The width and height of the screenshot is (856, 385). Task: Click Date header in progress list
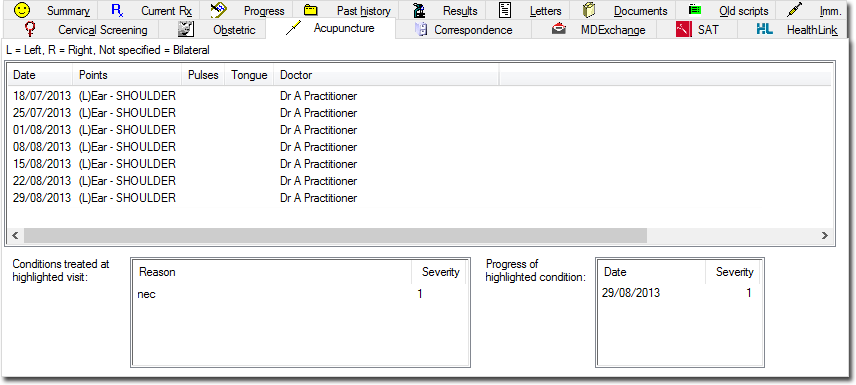[651, 272]
